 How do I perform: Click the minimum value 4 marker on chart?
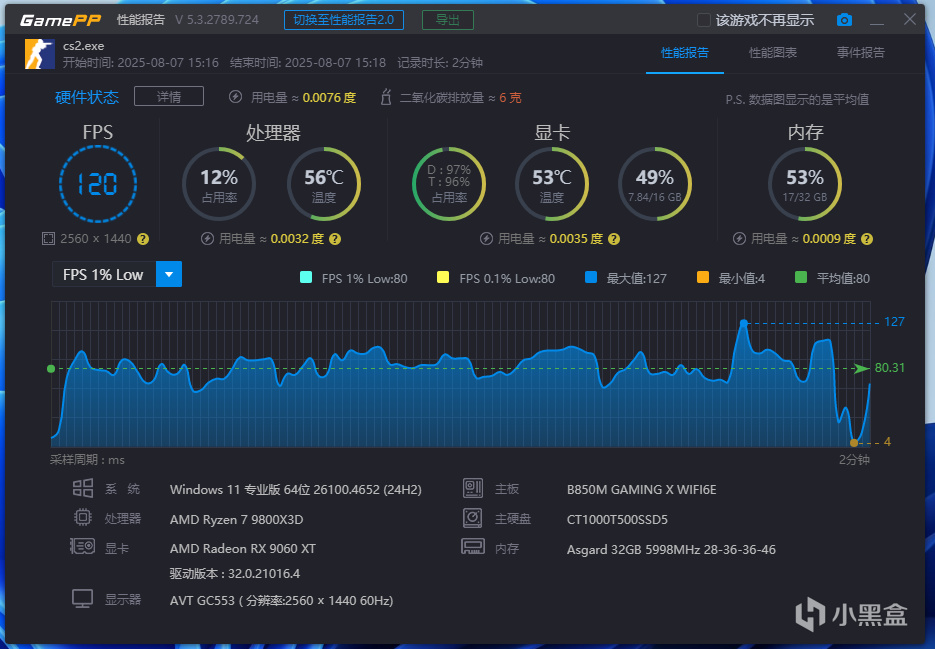853,443
